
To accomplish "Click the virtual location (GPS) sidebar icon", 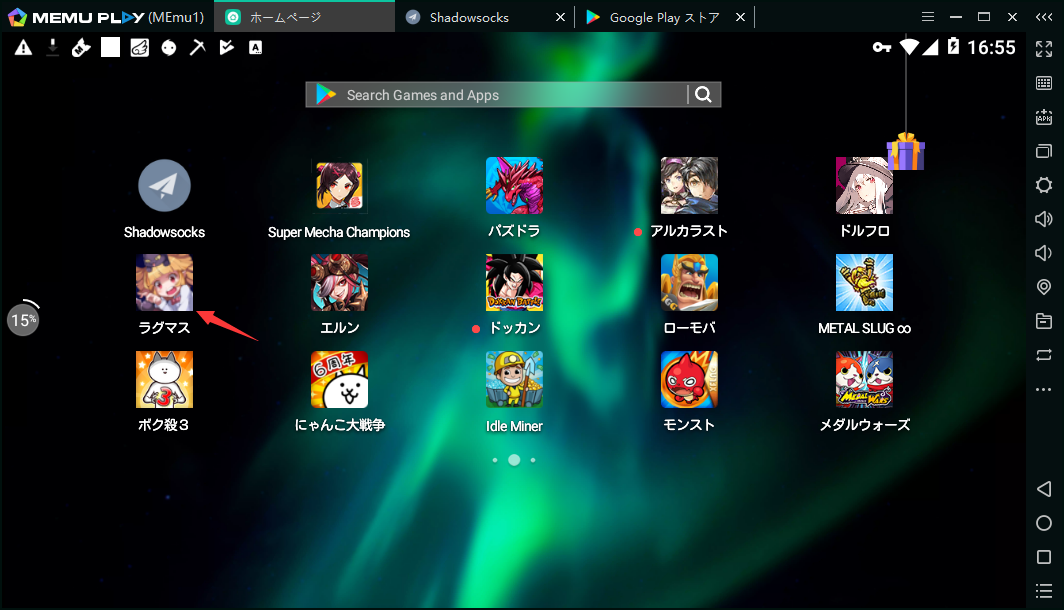I will click(x=1044, y=287).
